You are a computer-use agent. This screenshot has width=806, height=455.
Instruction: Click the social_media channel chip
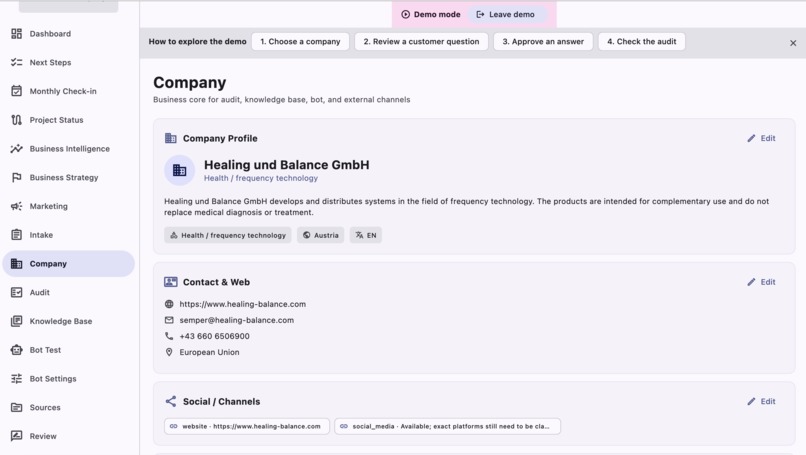447,426
